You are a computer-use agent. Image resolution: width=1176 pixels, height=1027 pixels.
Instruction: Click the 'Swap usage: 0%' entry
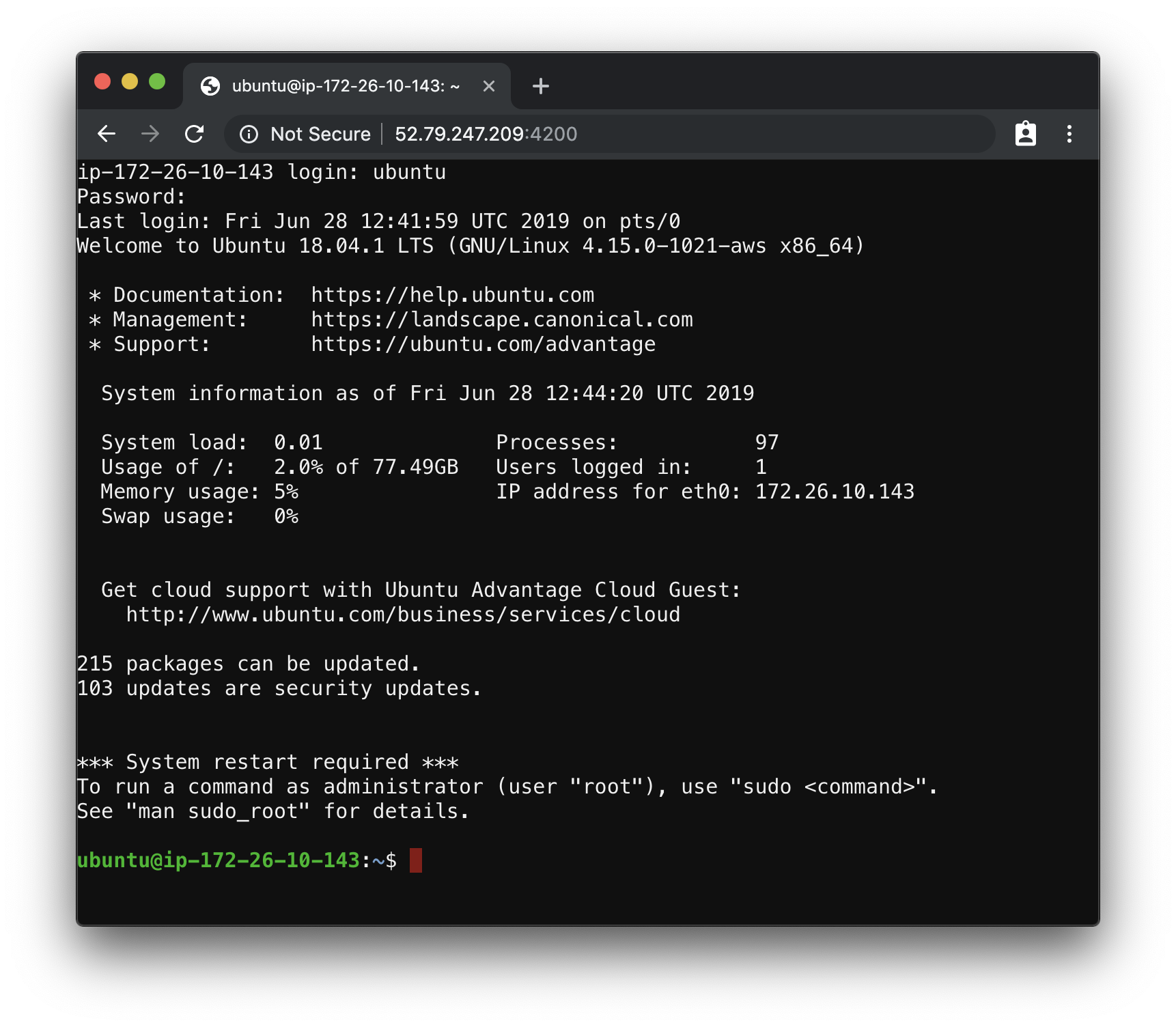coord(199,516)
